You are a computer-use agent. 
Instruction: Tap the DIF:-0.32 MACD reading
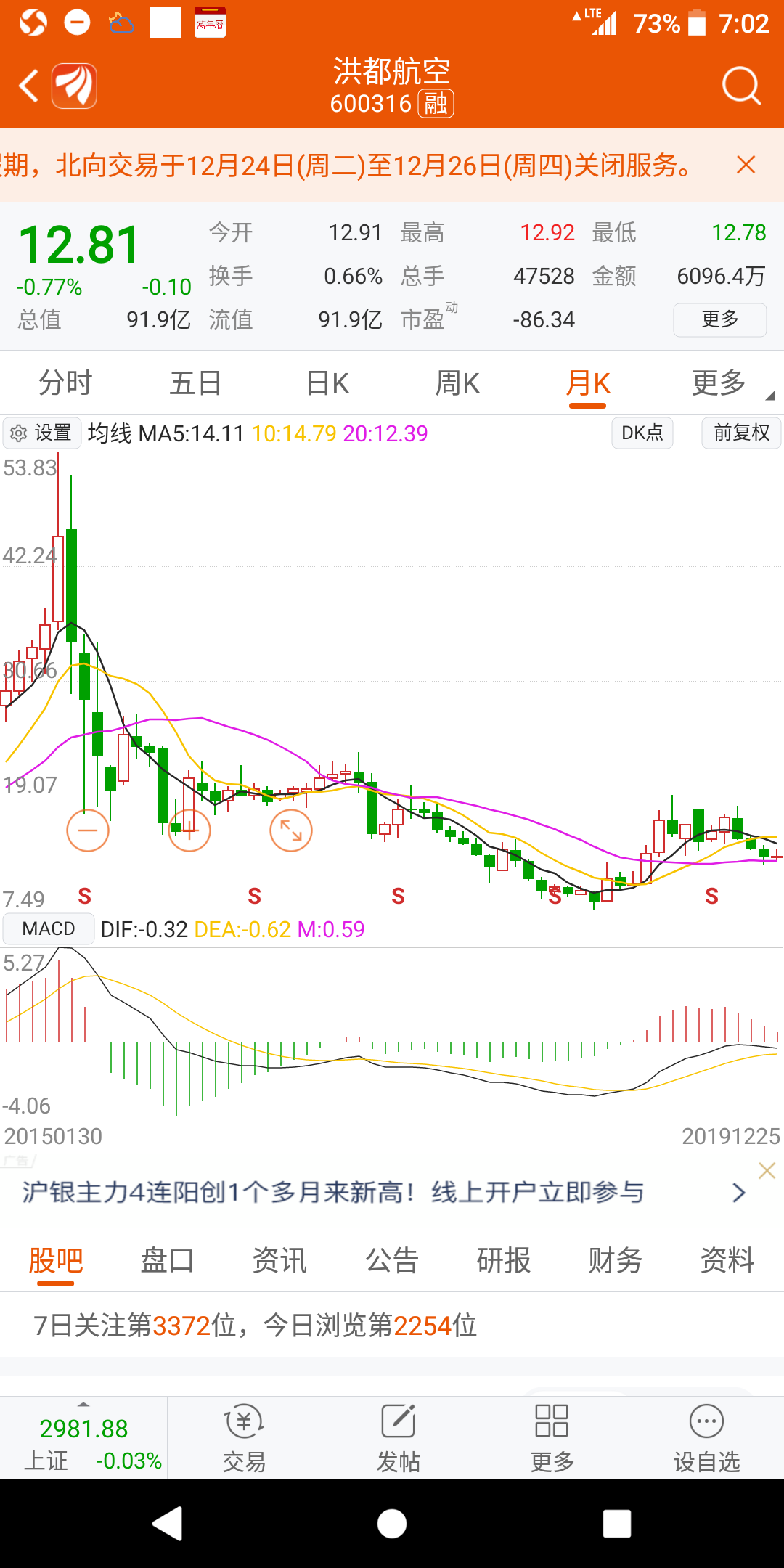144,929
